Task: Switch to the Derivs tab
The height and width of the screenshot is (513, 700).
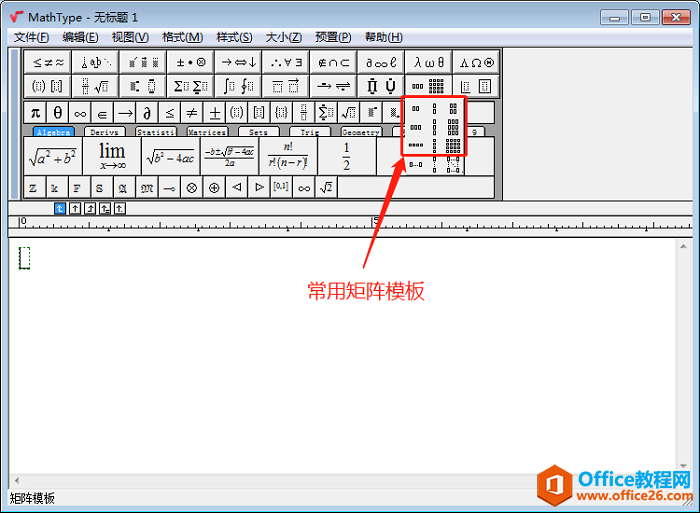Action: [x=104, y=132]
